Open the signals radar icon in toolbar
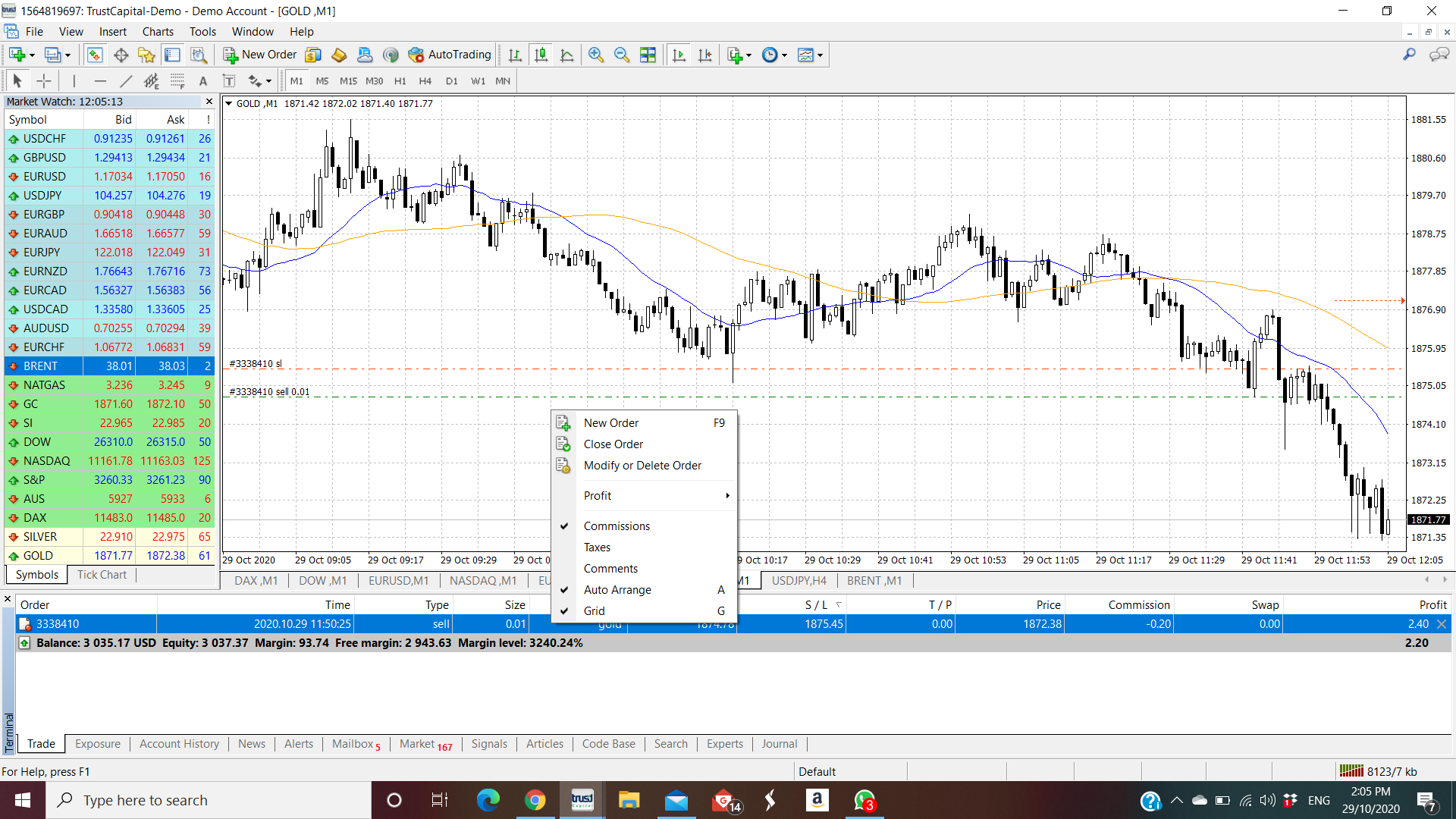Image resolution: width=1456 pixels, height=819 pixels. coord(391,55)
